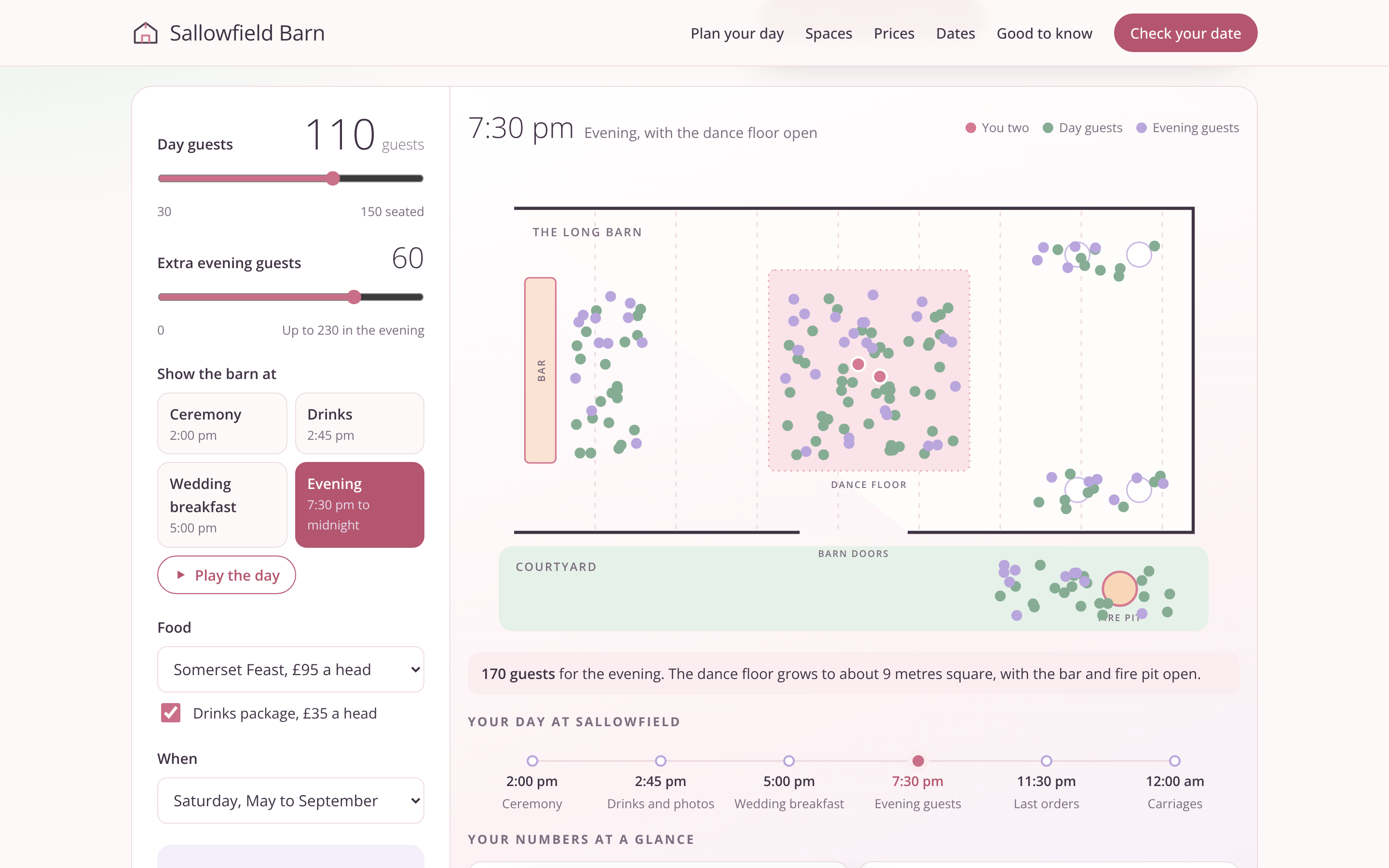Screen dimensions: 1389x868
Task: Click the Sallowfield Barn house logo icon
Action: [145, 33]
